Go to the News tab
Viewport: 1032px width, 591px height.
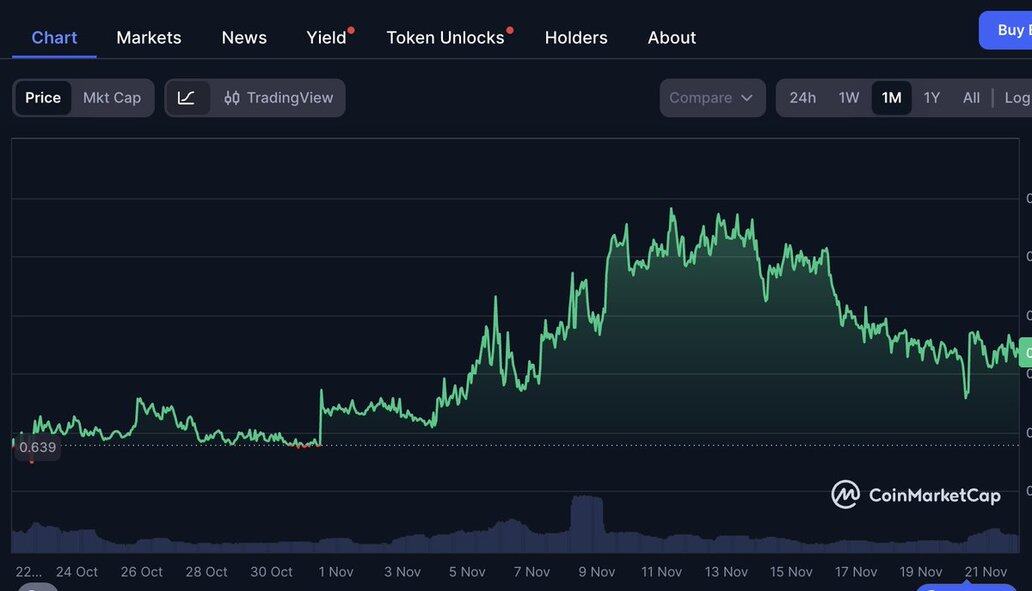tap(244, 38)
